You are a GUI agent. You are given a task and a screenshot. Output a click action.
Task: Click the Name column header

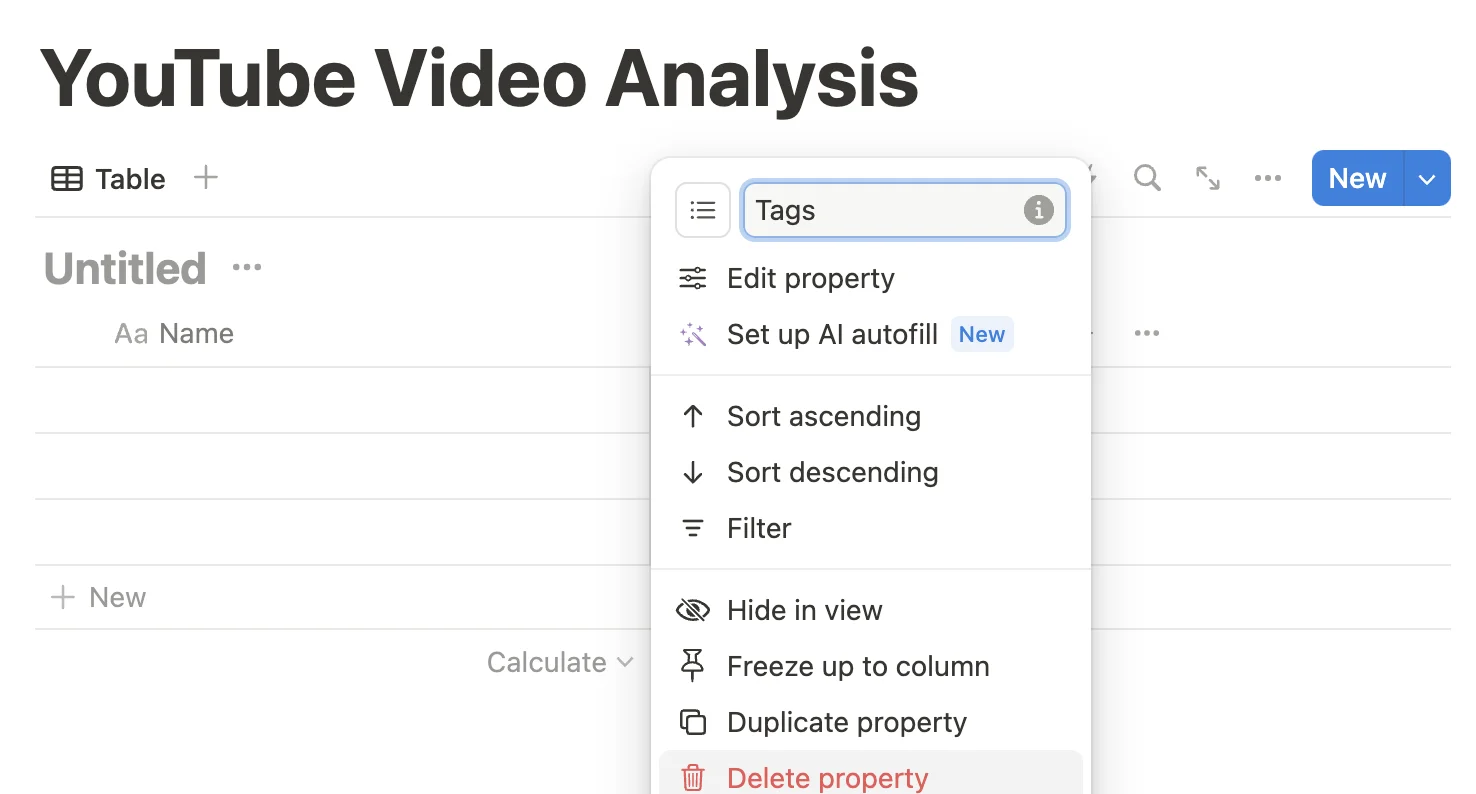pyautogui.click(x=174, y=333)
